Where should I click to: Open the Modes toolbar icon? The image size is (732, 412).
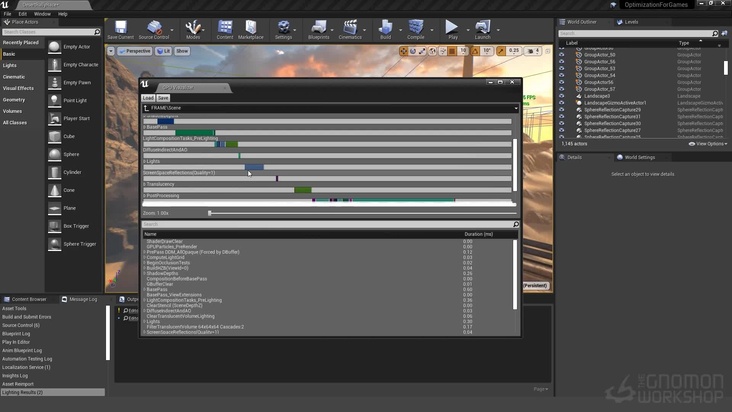(x=193, y=28)
